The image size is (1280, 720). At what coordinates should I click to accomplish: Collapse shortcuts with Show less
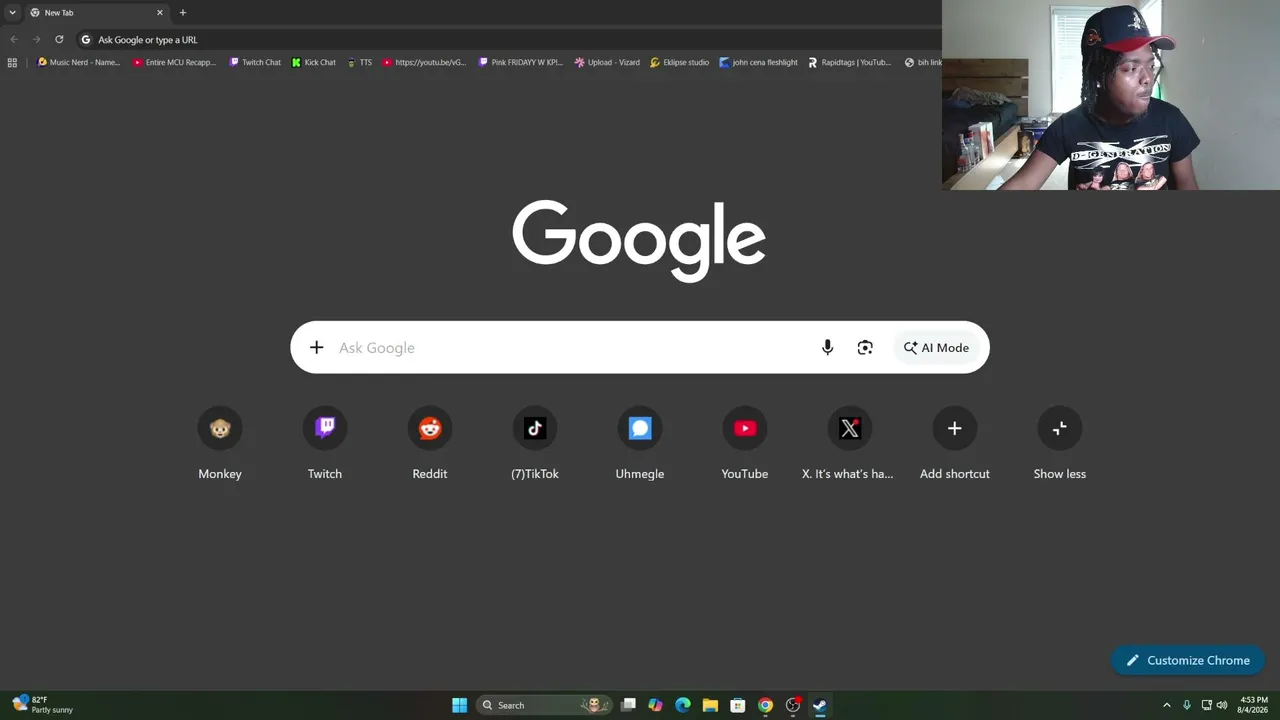pyautogui.click(x=1060, y=444)
